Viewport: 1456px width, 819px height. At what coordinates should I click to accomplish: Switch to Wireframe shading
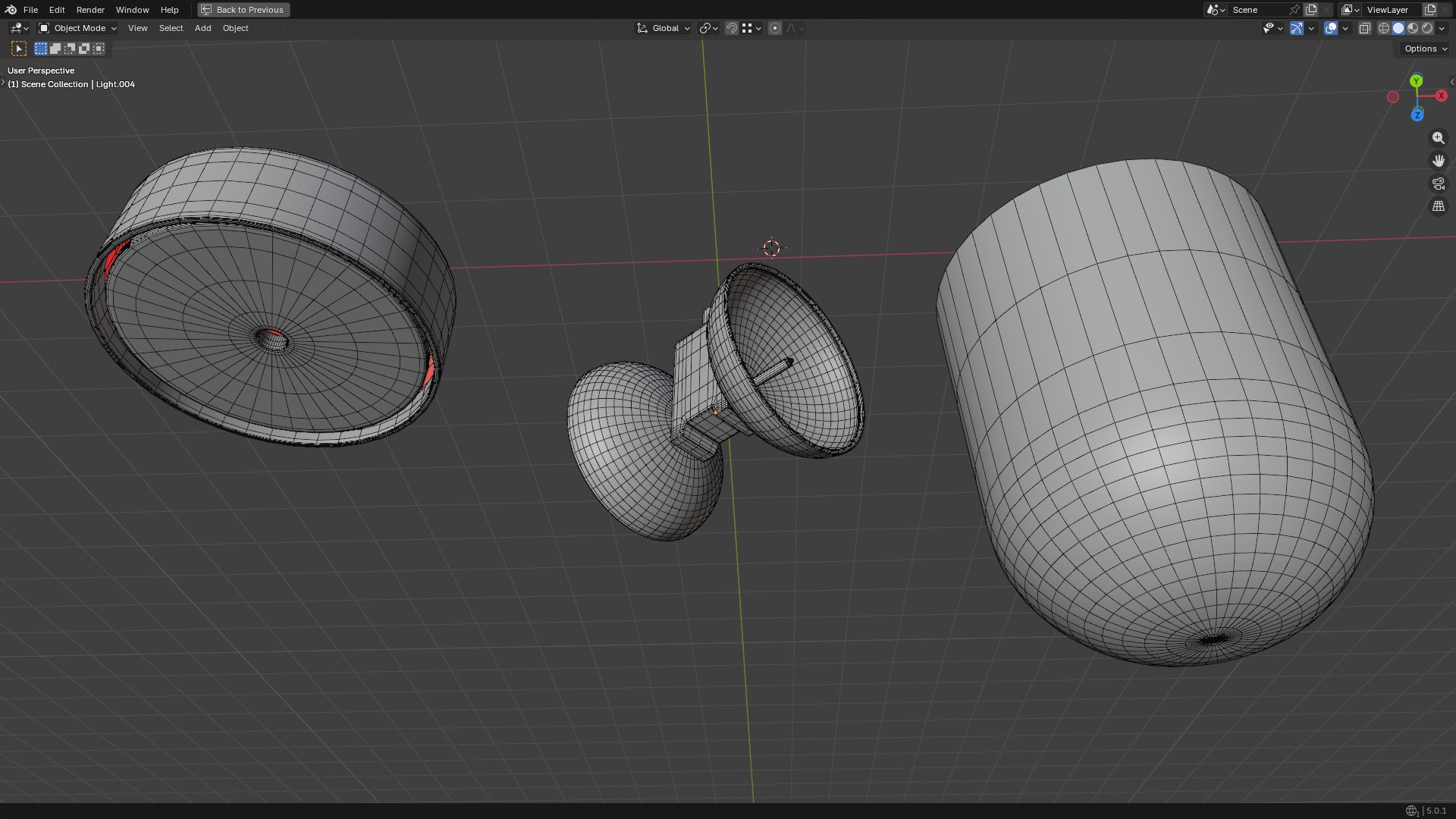point(1384,28)
